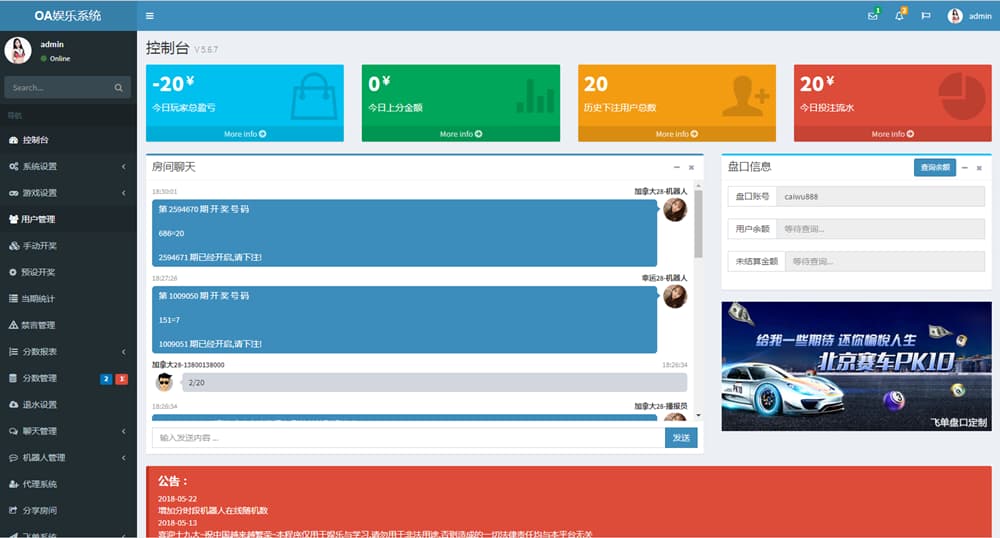Click the flag tasks icon in header

925,16
